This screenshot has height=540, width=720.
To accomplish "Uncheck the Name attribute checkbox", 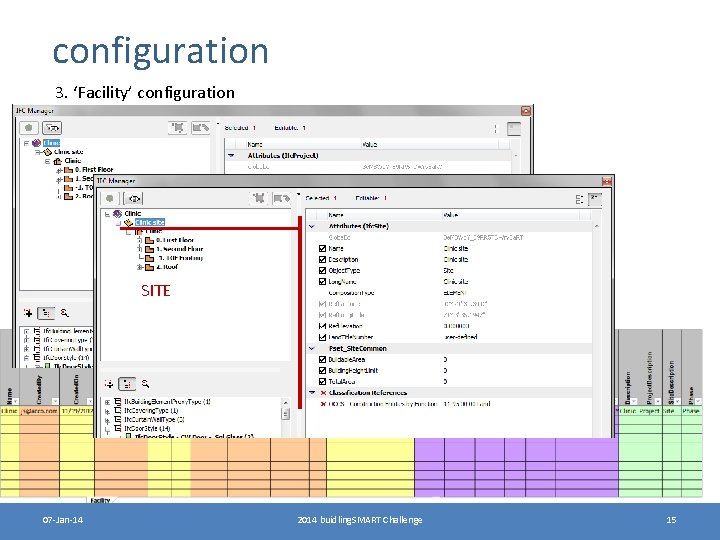I will (322, 248).
